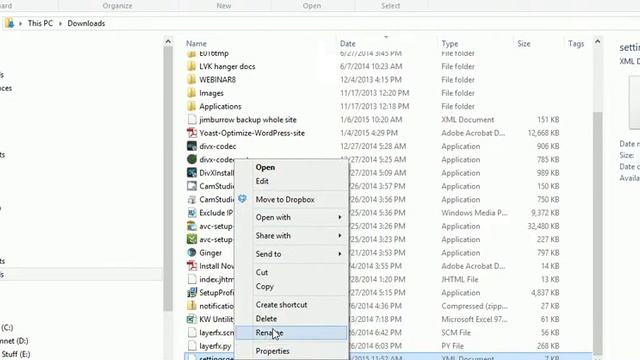This screenshot has width=640, height=360.
Task: Select Move to Dropbox menu entry
Action: tap(285, 200)
